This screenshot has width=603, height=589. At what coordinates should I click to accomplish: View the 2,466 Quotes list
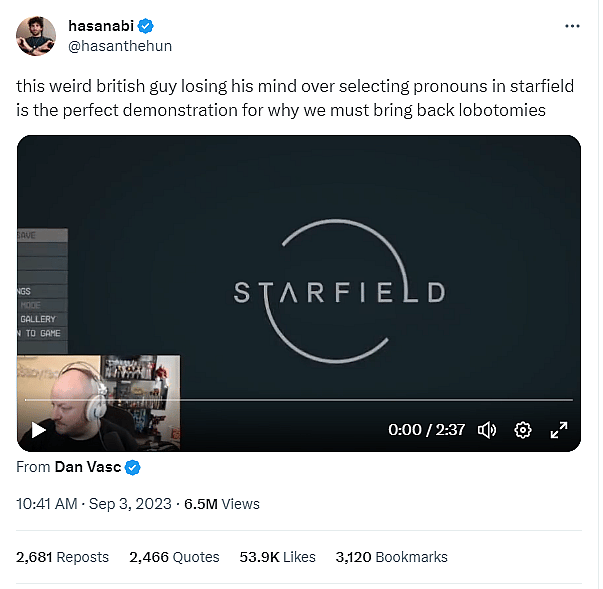click(172, 557)
